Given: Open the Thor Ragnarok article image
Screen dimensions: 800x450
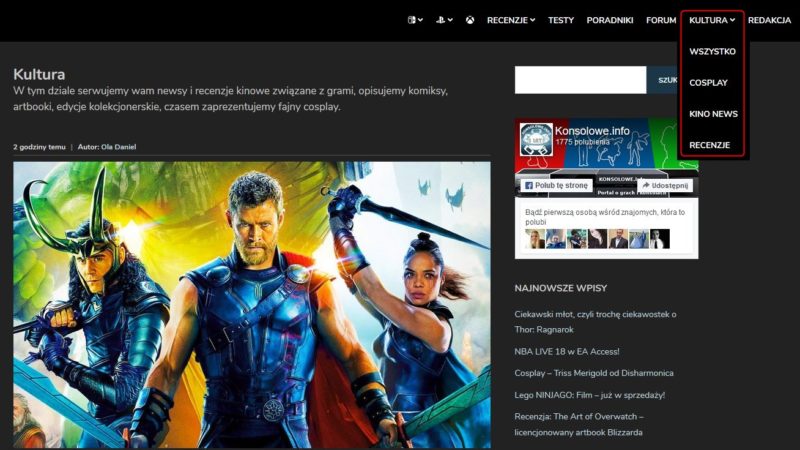Looking at the screenshot, I should 251,305.
